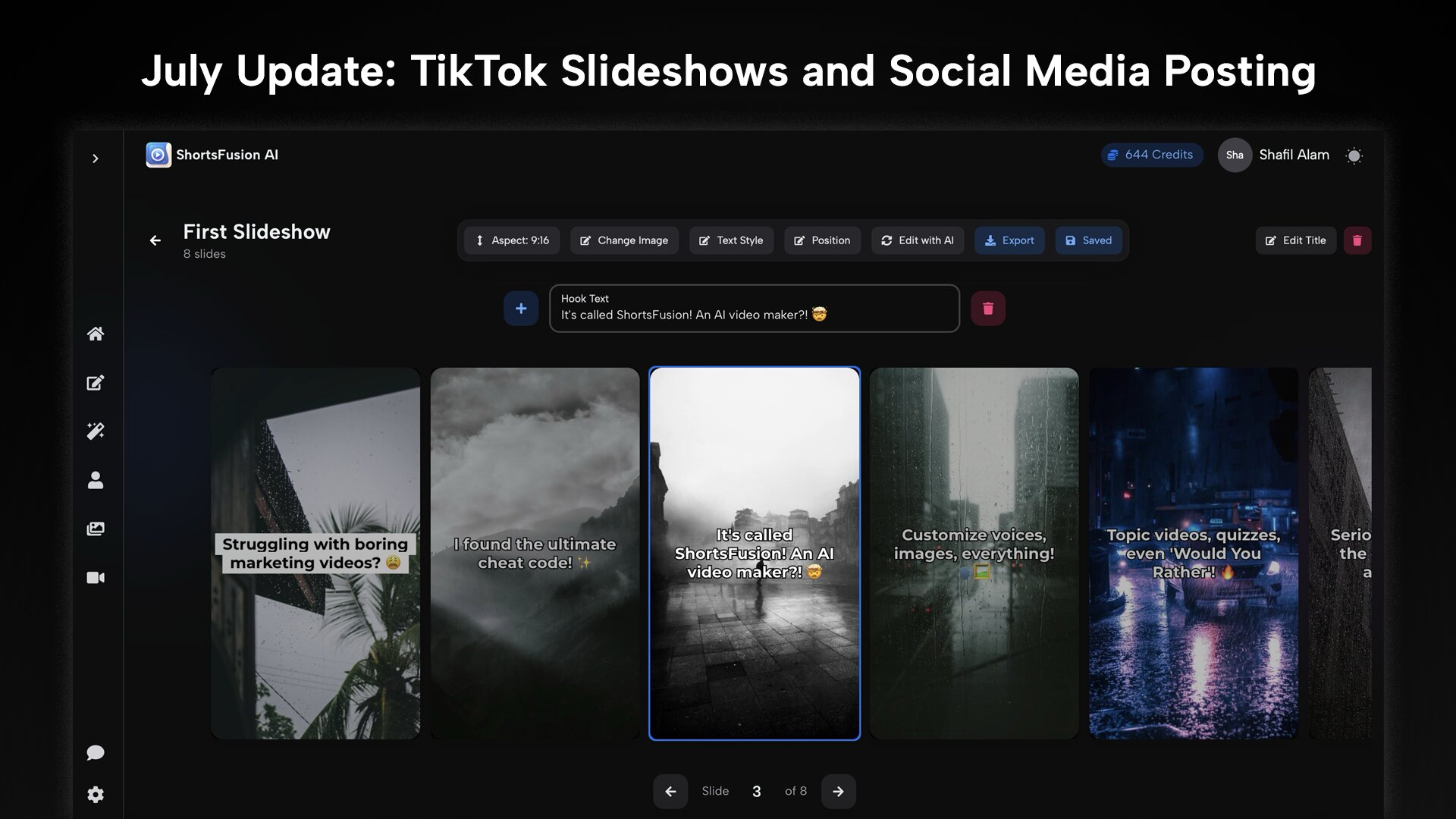Viewport: 1456px width, 819px height.
Task: Open the settings gear icon in sidebar
Action: (x=96, y=794)
